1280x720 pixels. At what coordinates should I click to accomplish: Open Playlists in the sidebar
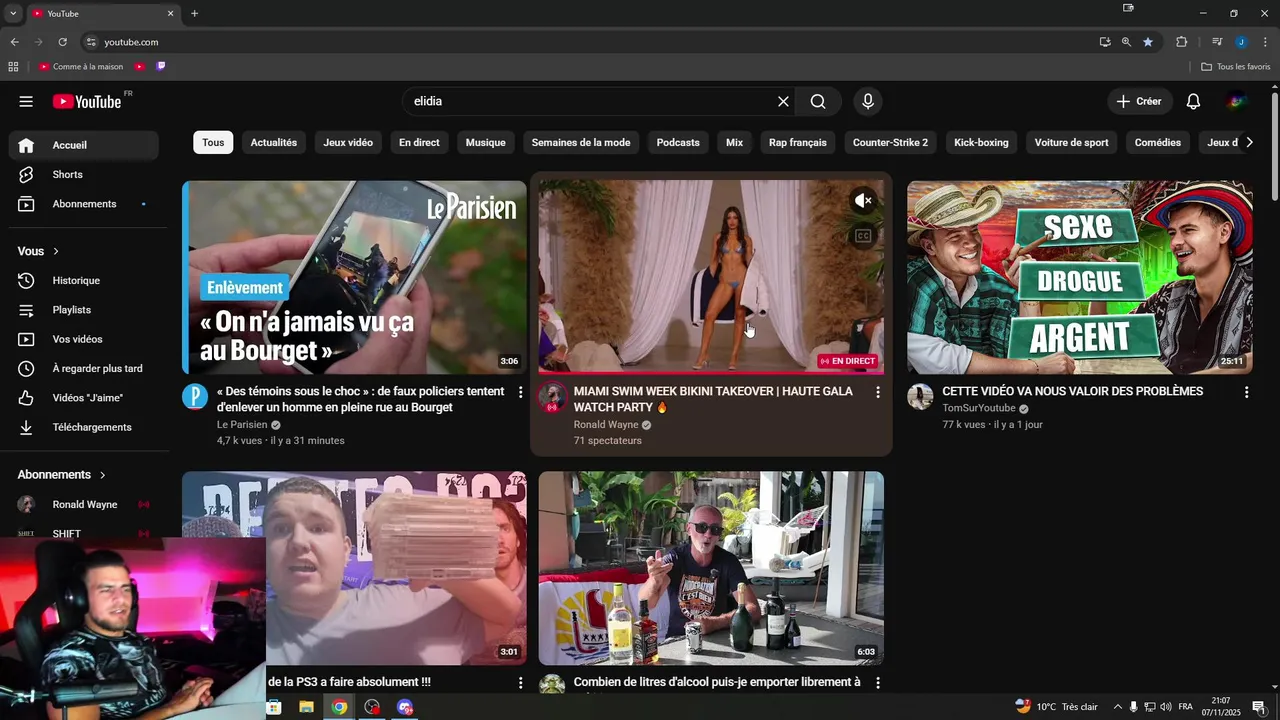click(84, 310)
